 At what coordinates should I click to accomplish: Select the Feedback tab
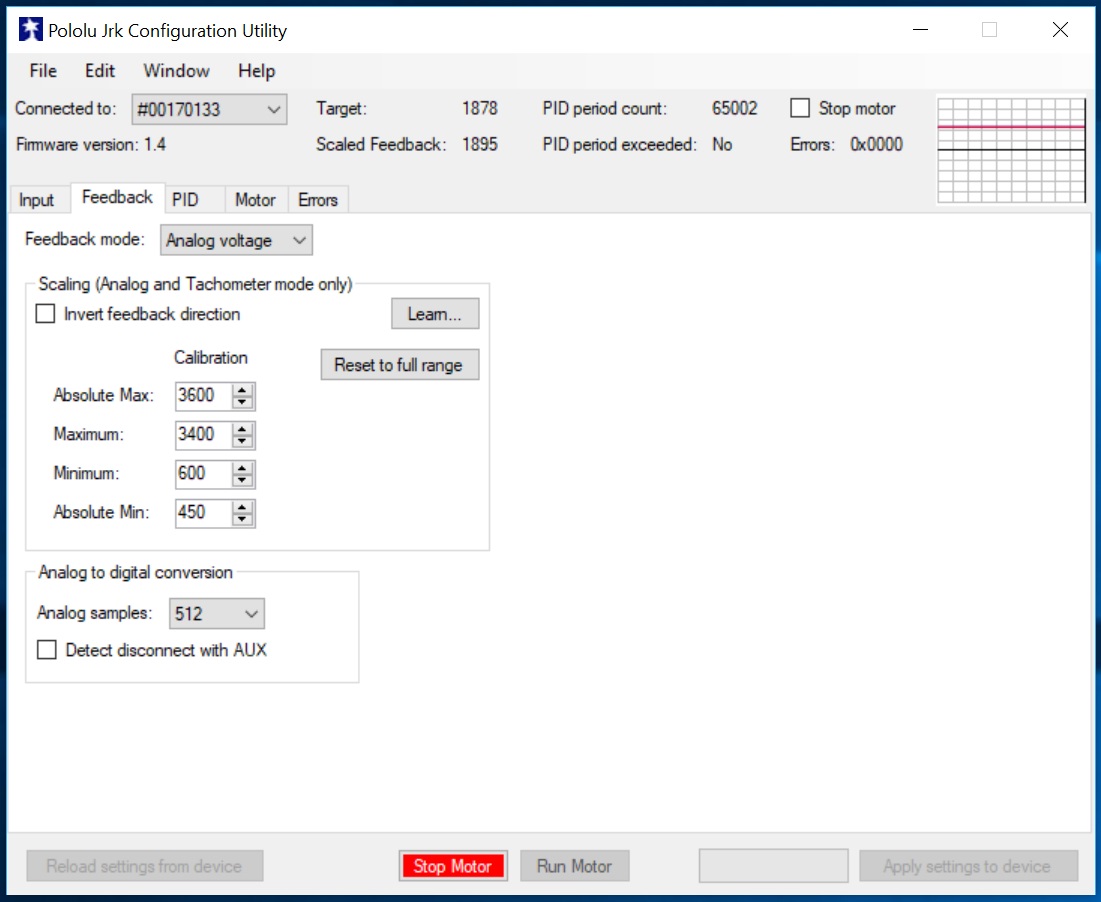pos(117,197)
